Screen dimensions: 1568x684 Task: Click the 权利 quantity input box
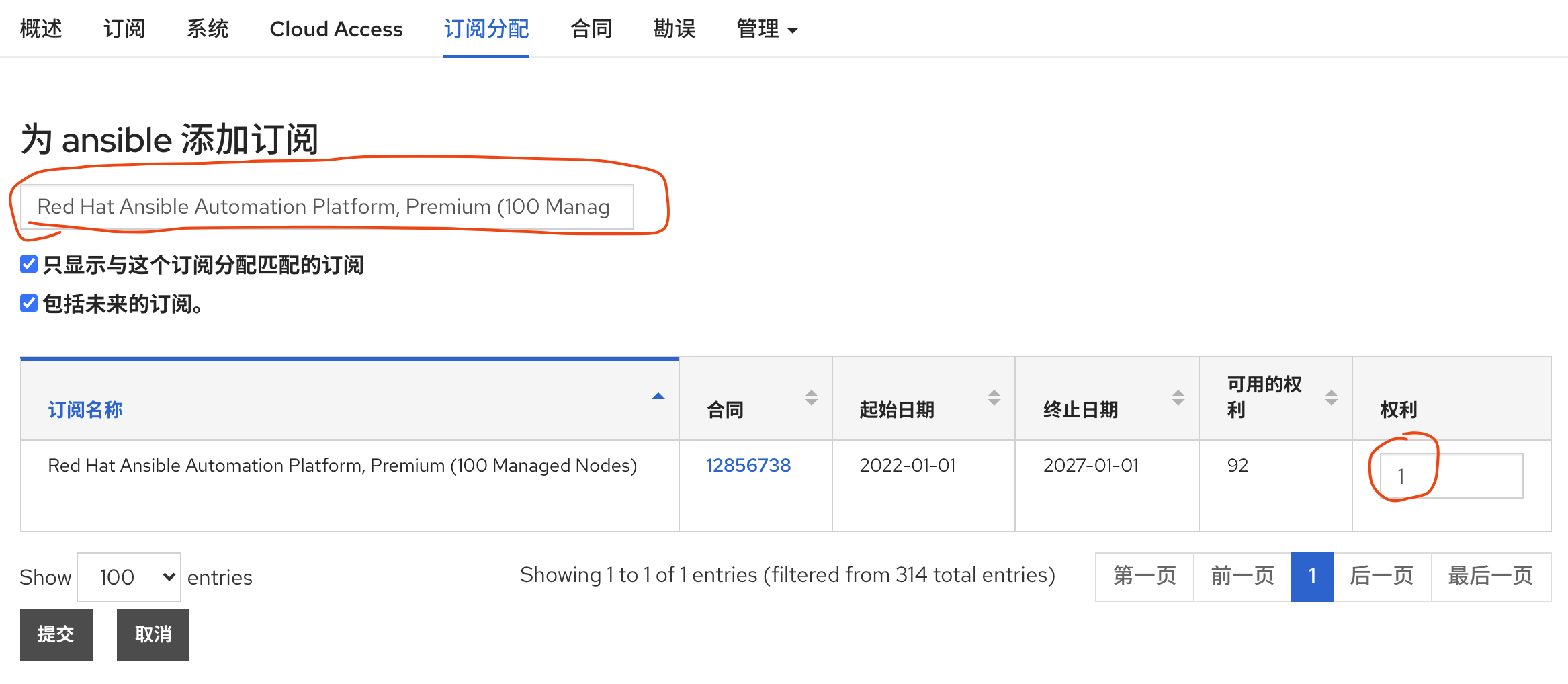[1451, 476]
